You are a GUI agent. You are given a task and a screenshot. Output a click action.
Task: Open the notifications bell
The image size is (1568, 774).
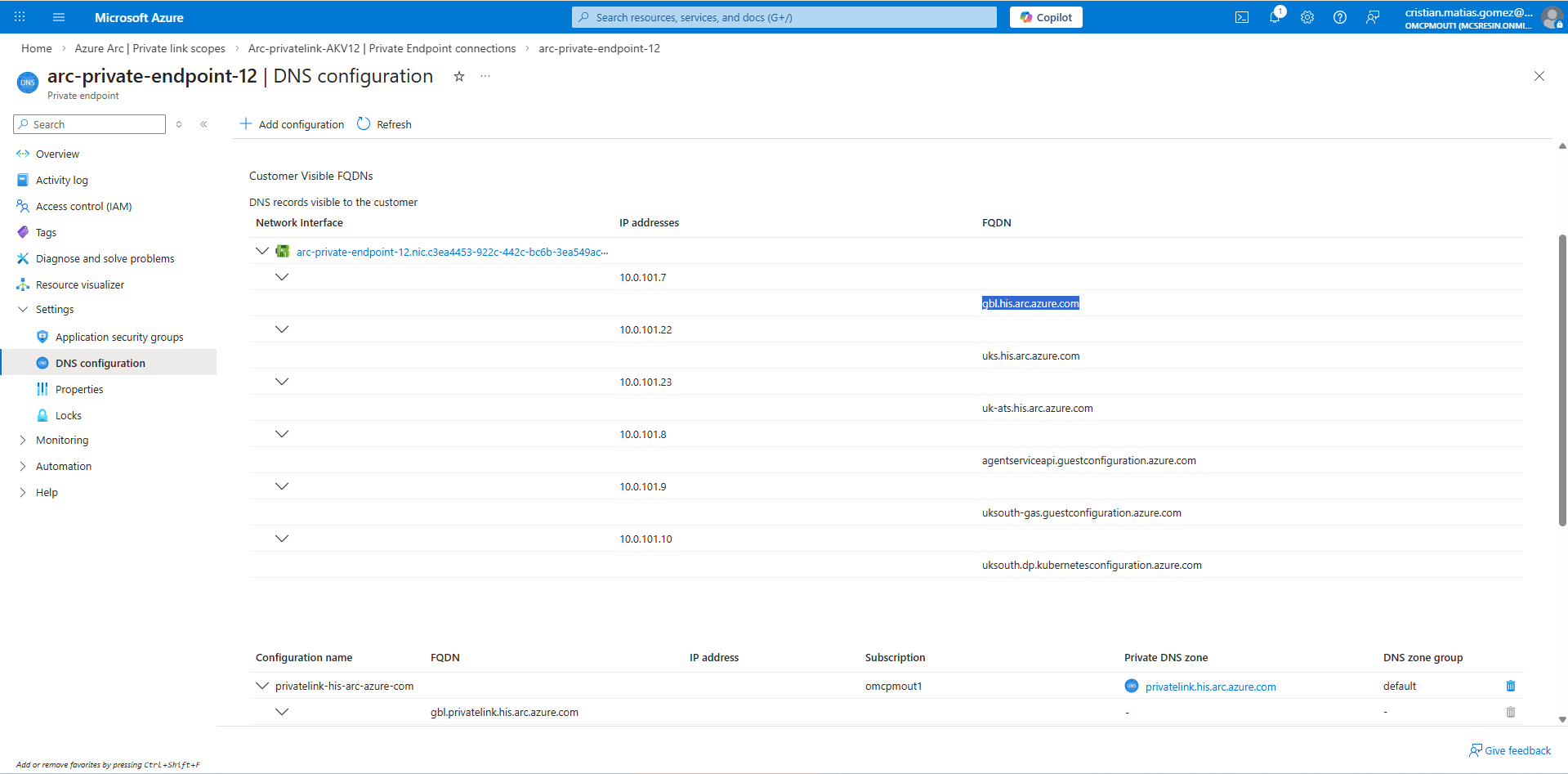(x=1274, y=16)
